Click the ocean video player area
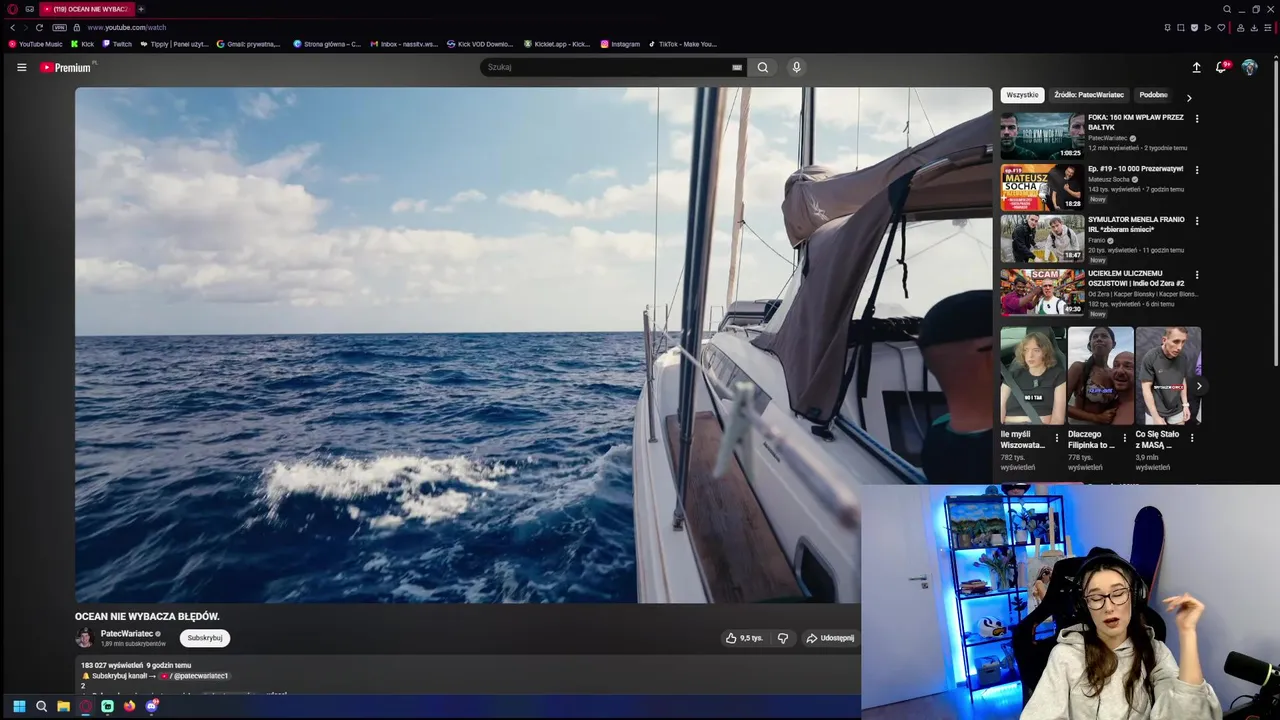 (533, 345)
